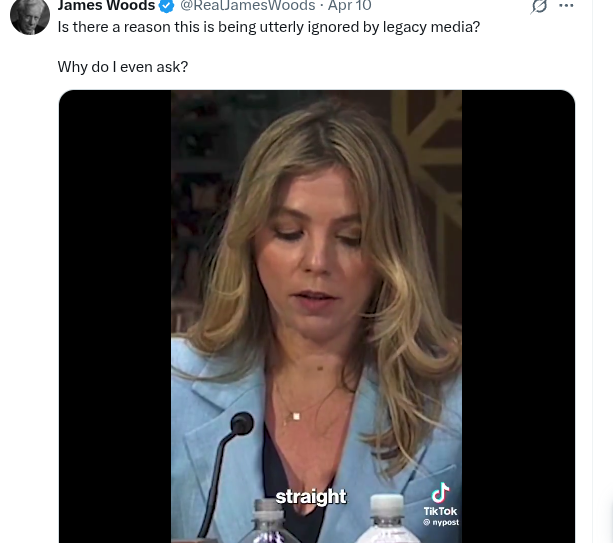This screenshot has width=613, height=543.
Task: Click the Grok icon on the post
Action: (539, 6)
